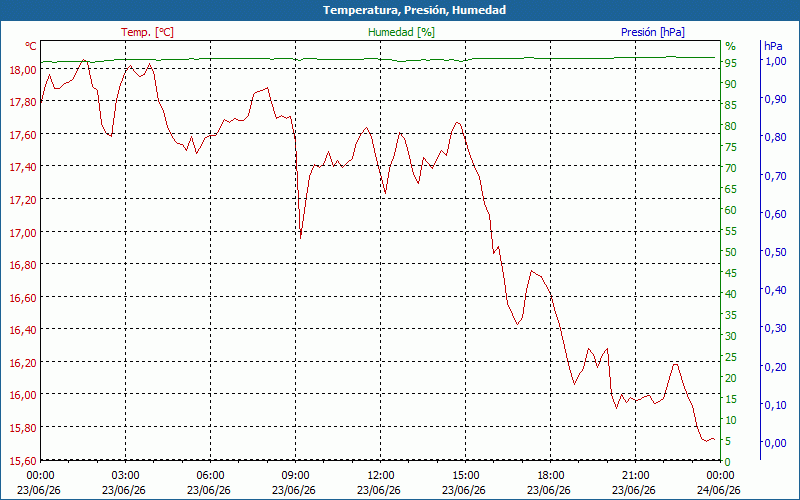Screen dimensions: 800x500
Task: Select the 'Temp. [°C]' red legend label
Action: click(x=147, y=32)
